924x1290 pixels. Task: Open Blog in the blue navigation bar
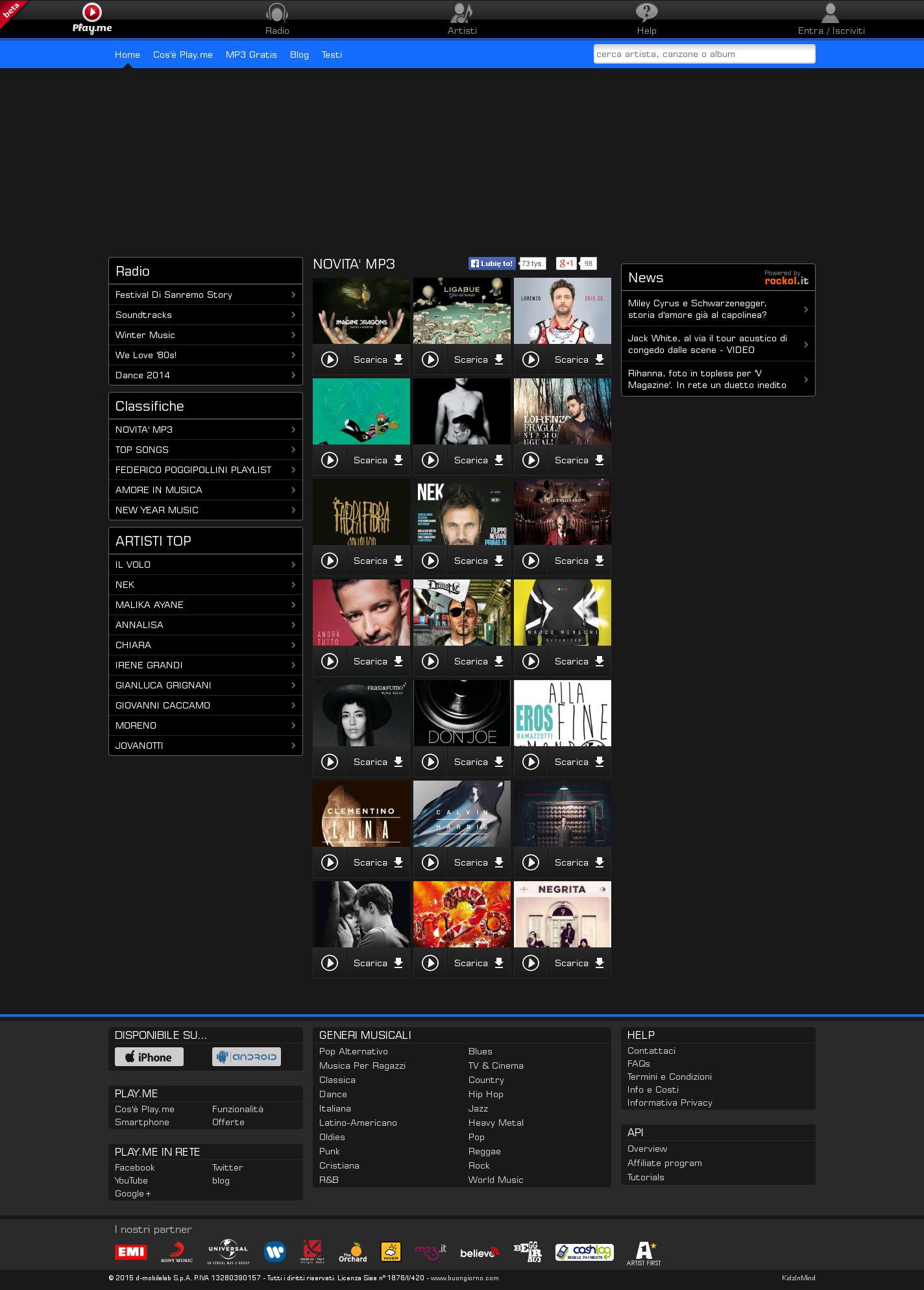click(x=299, y=55)
